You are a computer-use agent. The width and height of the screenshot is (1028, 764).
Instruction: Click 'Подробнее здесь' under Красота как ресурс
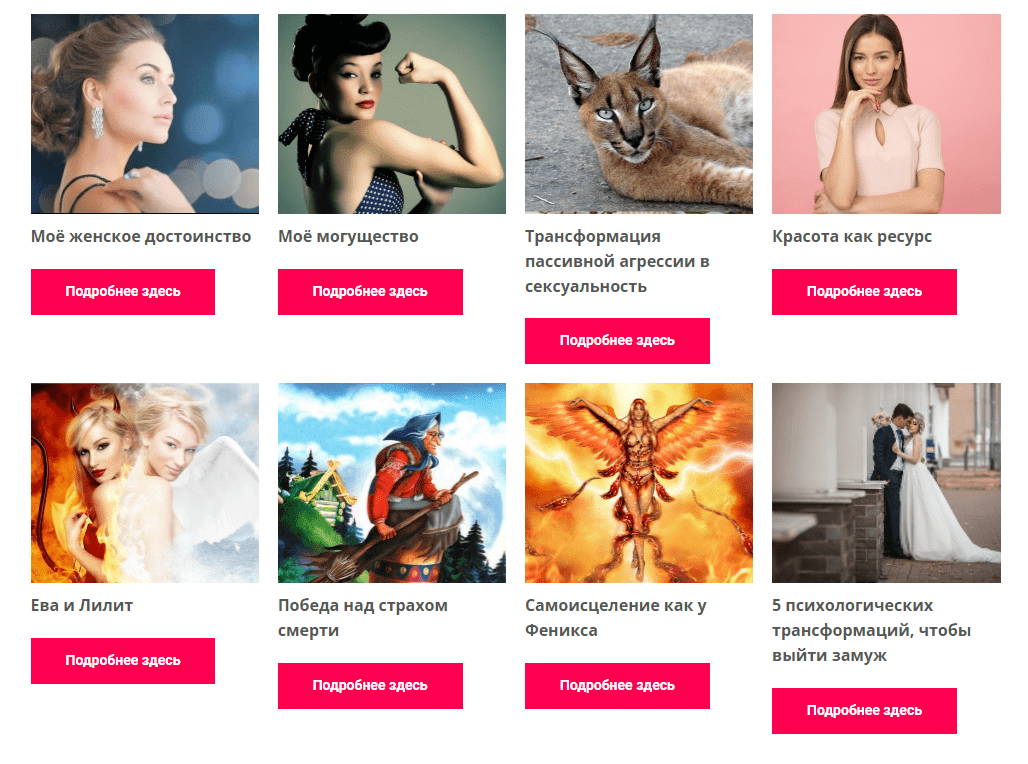[x=865, y=292]
